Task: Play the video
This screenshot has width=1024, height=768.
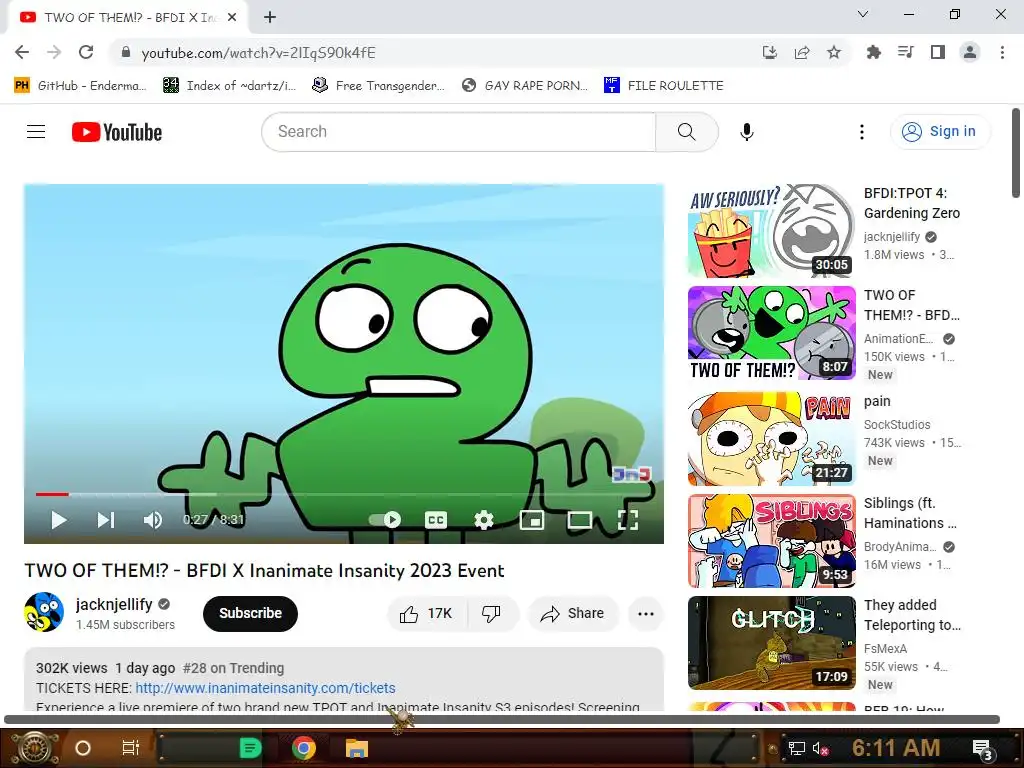Action: coord(59,520)
